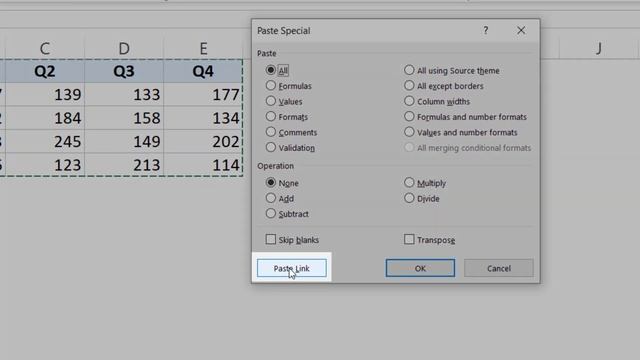Viewport: 640px width, 360px height.
Task: Click cell containing 158
Action: point(124,118)
